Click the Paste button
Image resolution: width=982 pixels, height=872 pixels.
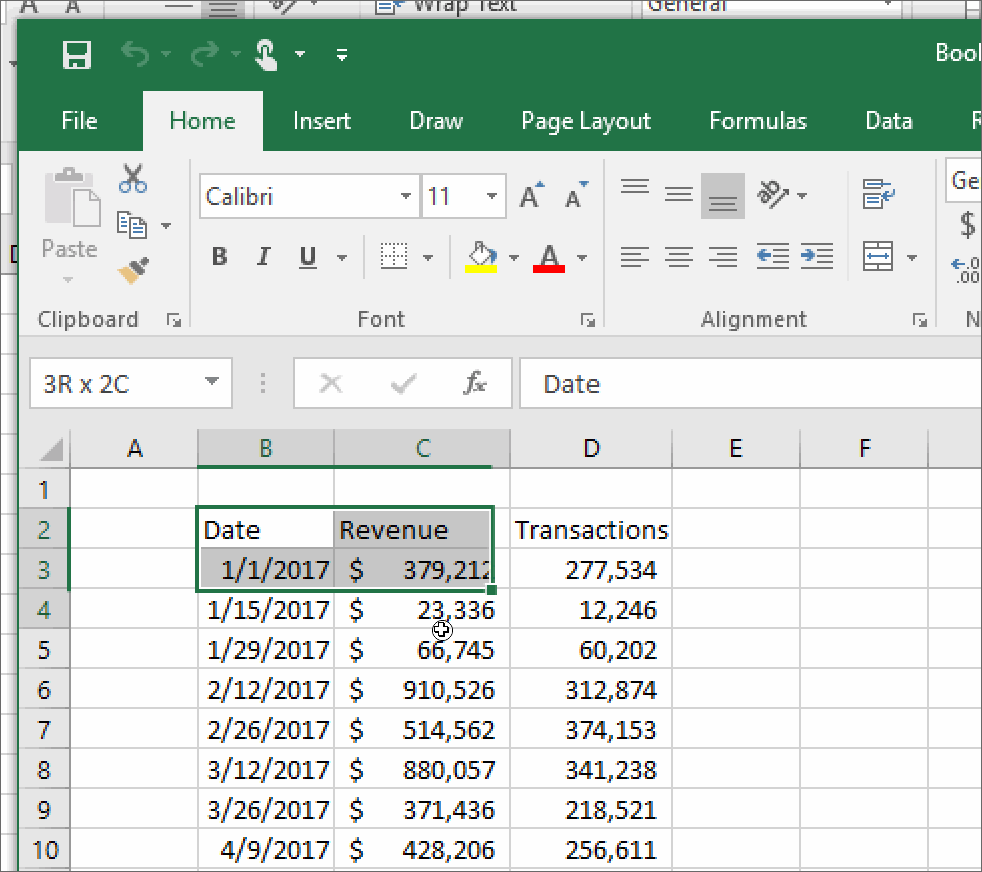pyautogui.click(x=70, y=226)
